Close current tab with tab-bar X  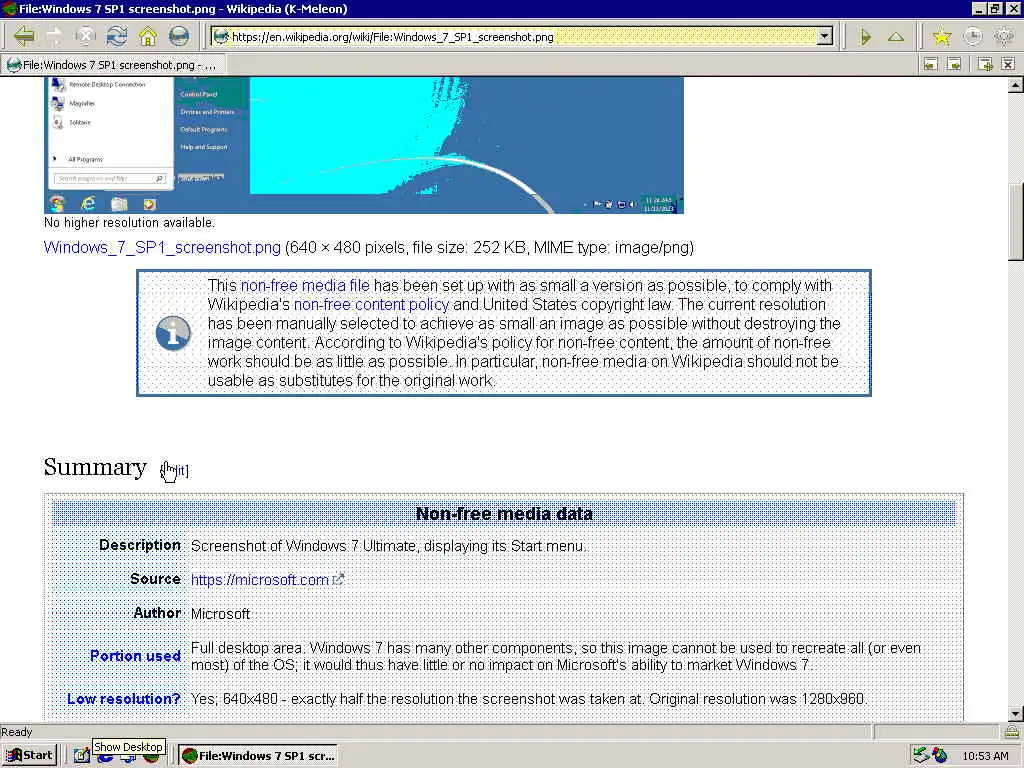pos(1008,64)
